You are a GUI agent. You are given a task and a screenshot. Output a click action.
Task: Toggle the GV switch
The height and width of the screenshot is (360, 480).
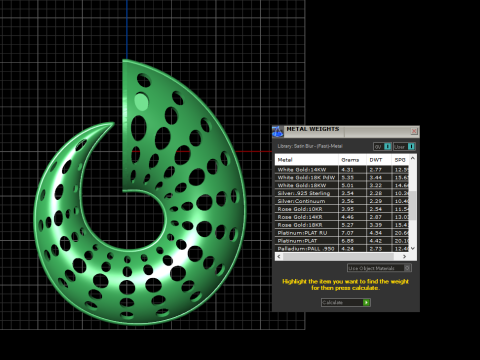pos(382,146)
